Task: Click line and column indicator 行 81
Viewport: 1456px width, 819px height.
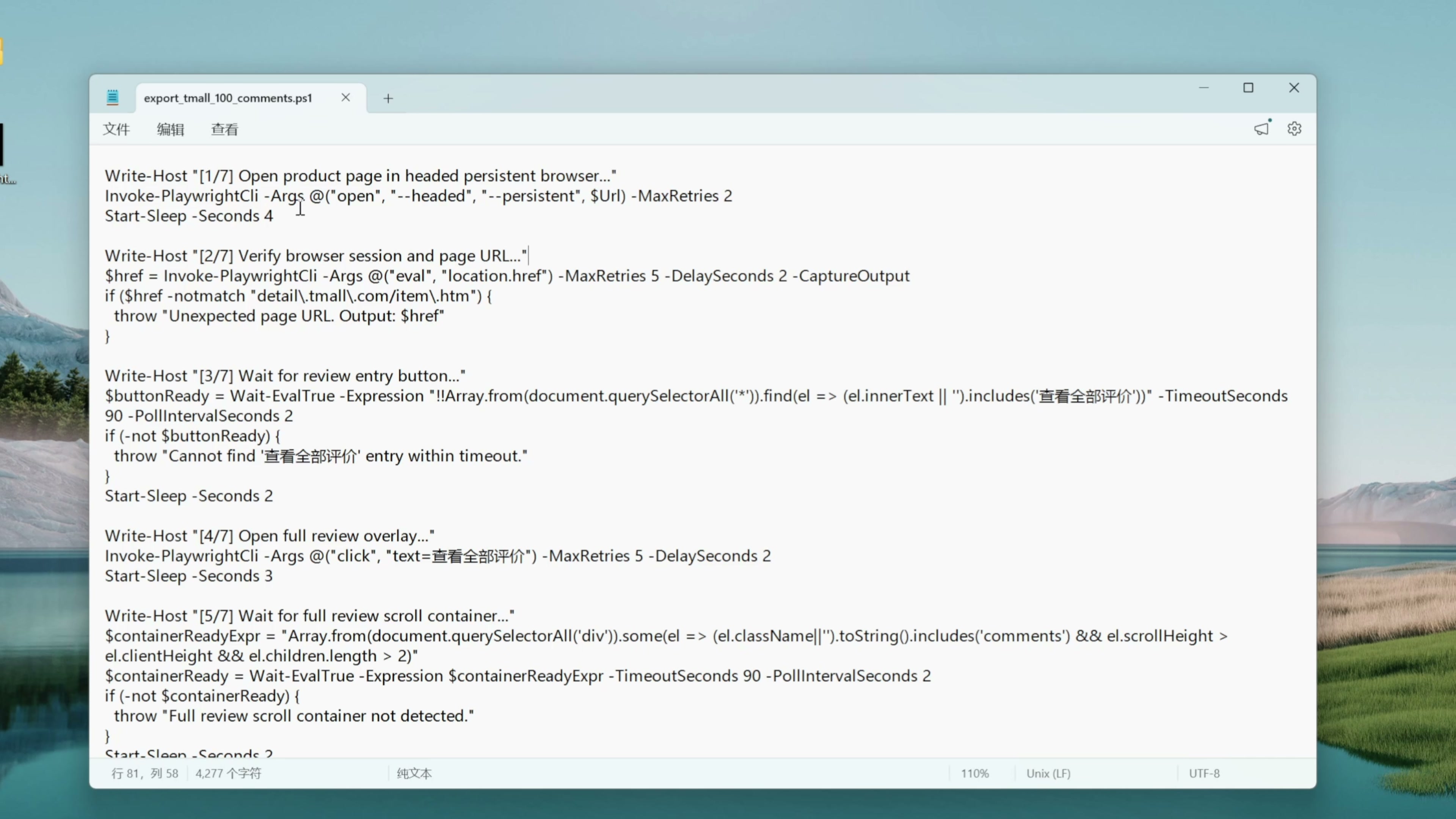Action: (145, 773)
